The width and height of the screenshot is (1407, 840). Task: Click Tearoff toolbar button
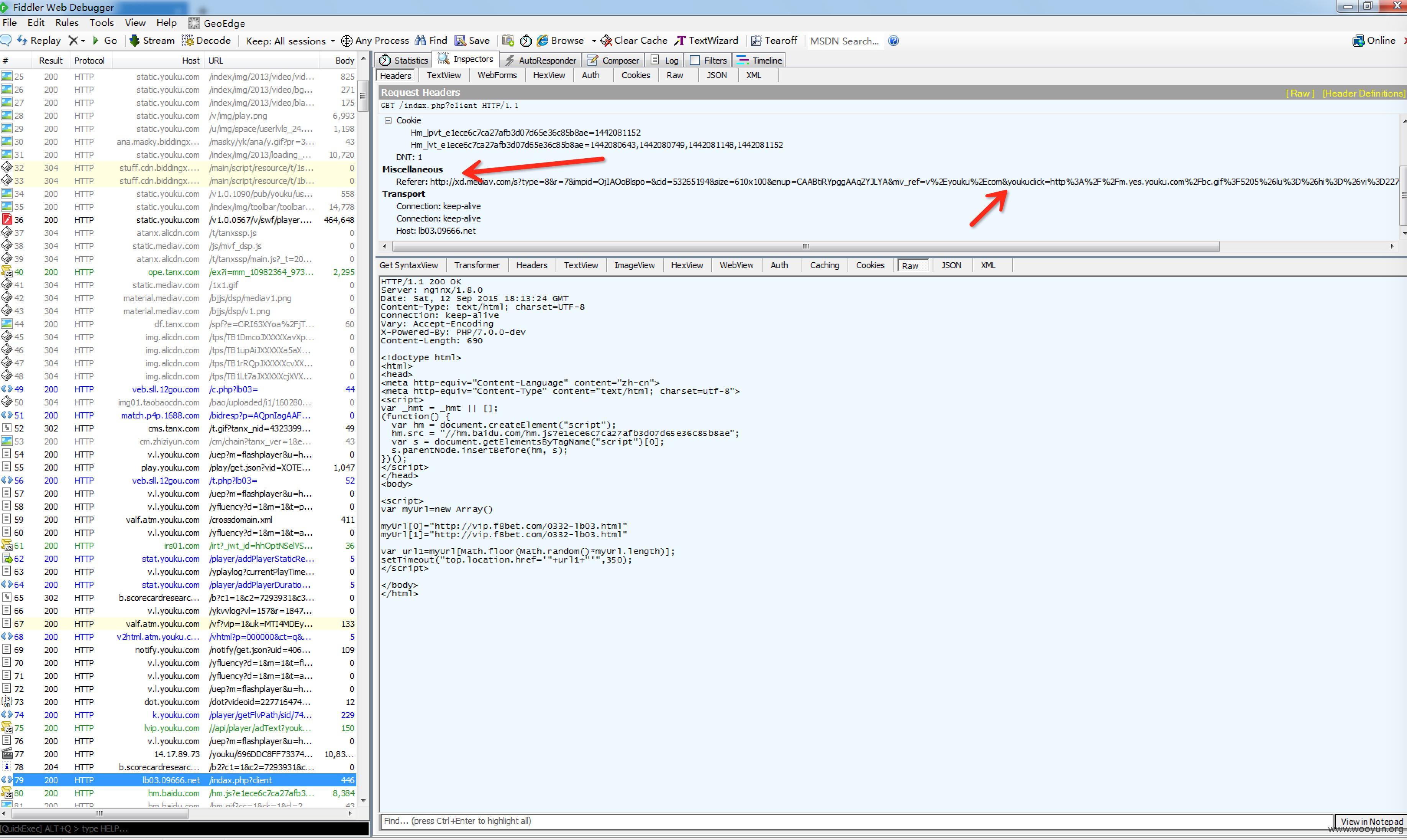[774, 41]
